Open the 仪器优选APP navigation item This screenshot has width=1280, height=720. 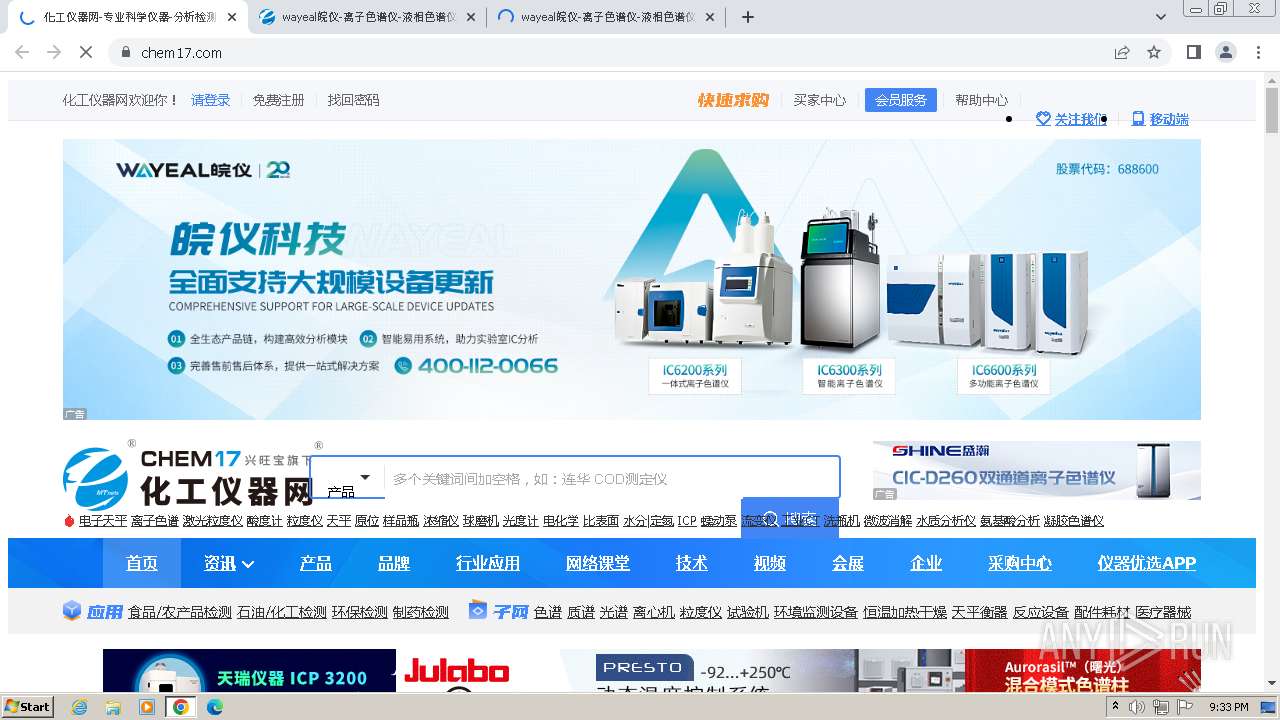coord(1147,563)
